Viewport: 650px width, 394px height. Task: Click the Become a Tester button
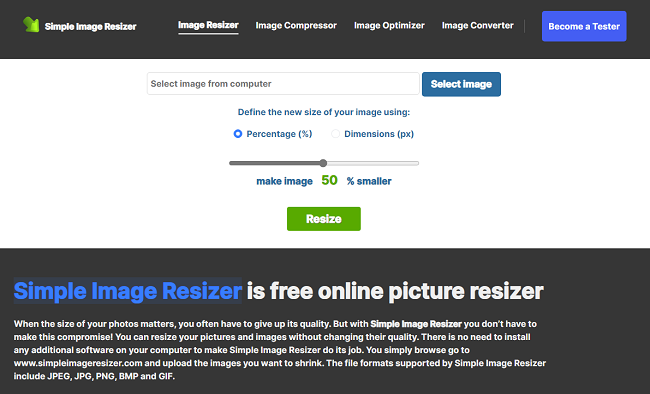584,26
